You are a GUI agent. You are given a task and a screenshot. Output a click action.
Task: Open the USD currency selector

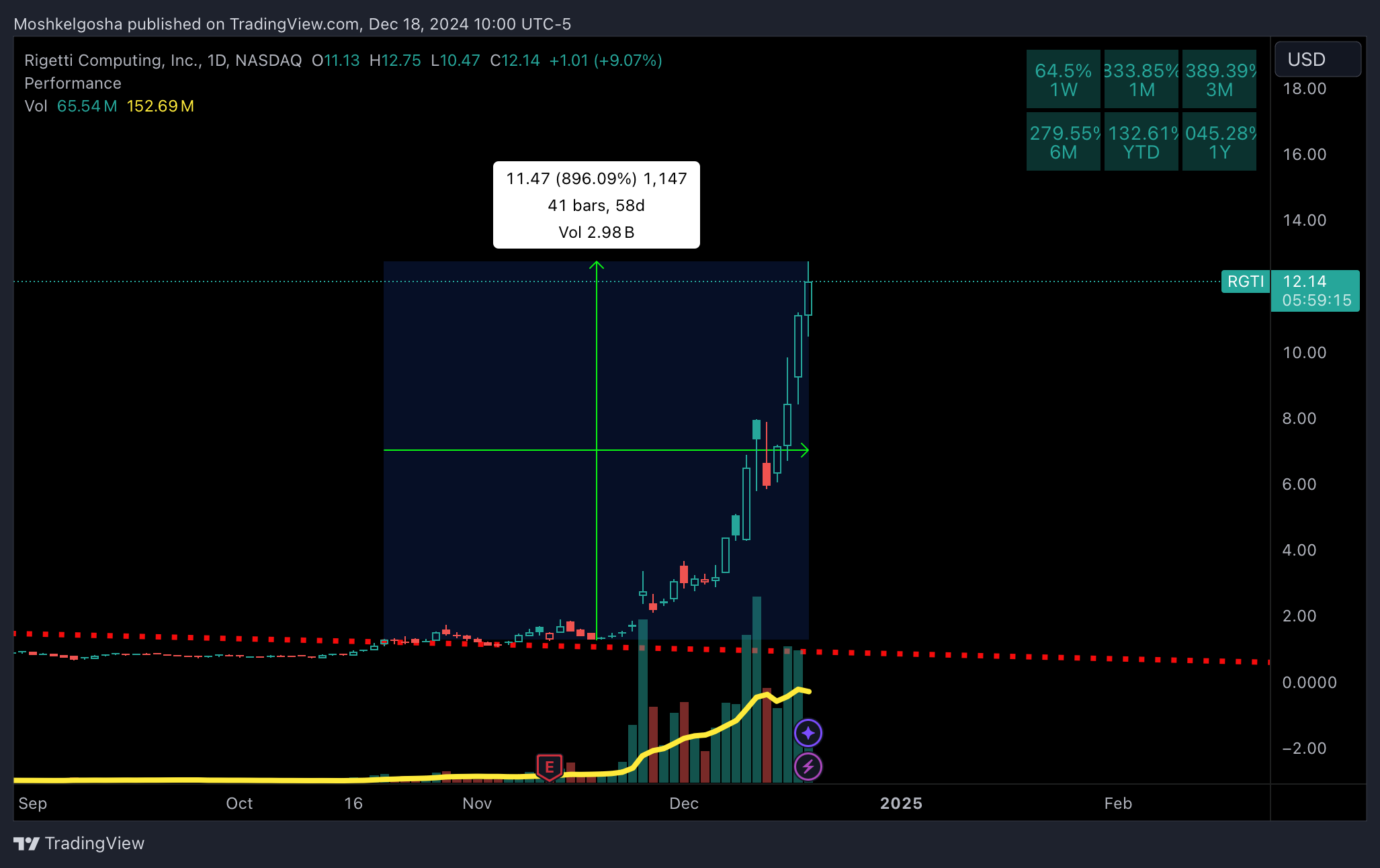pos(1318,59)
